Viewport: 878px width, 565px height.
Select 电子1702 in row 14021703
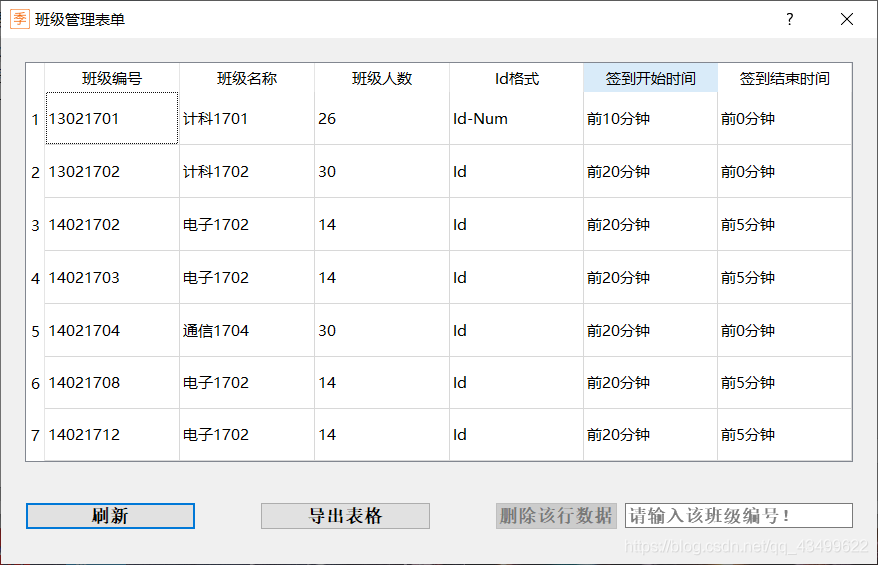pos(247,278)
